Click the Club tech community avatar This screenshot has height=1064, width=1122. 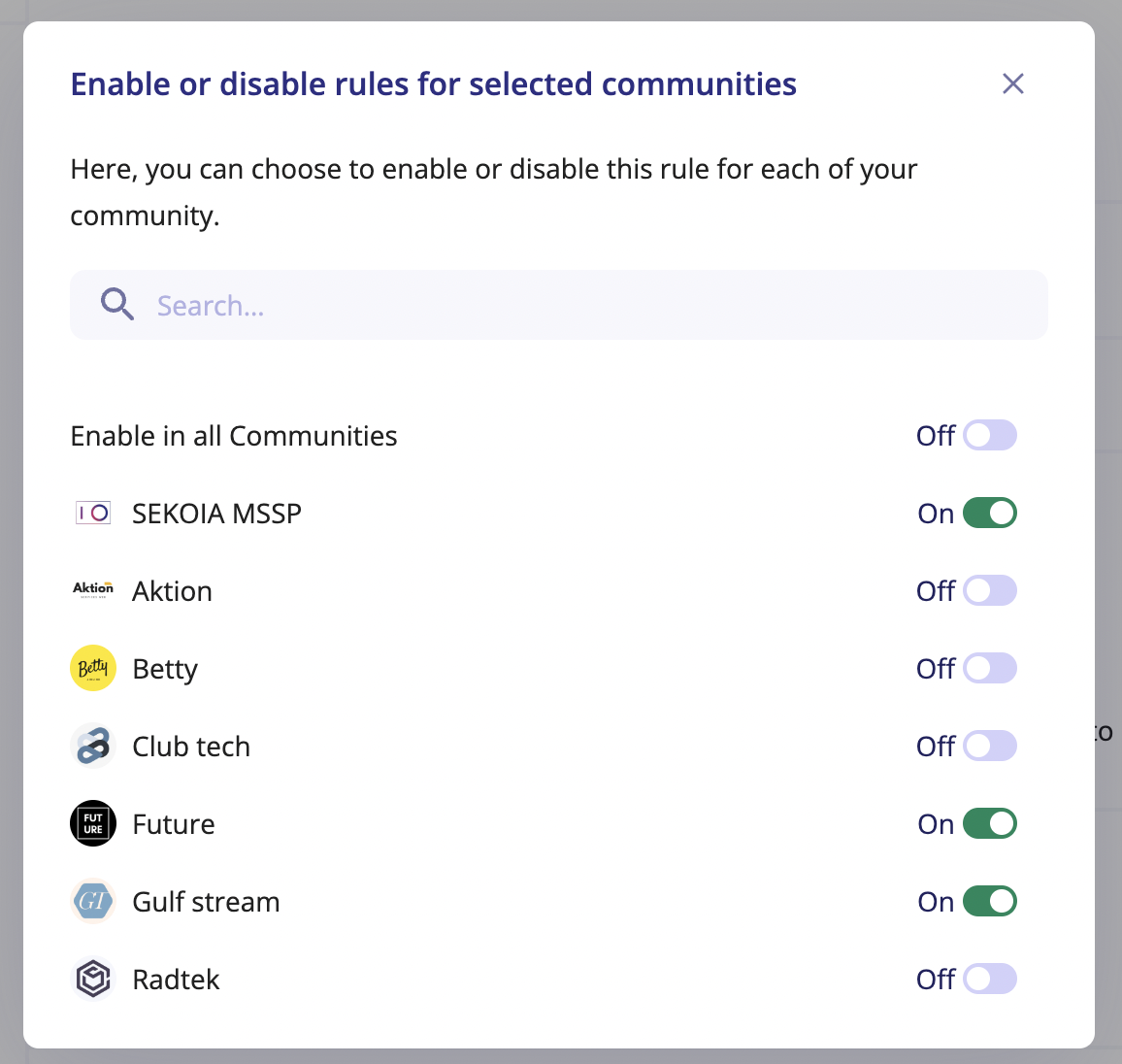click(x=92, y=746)
